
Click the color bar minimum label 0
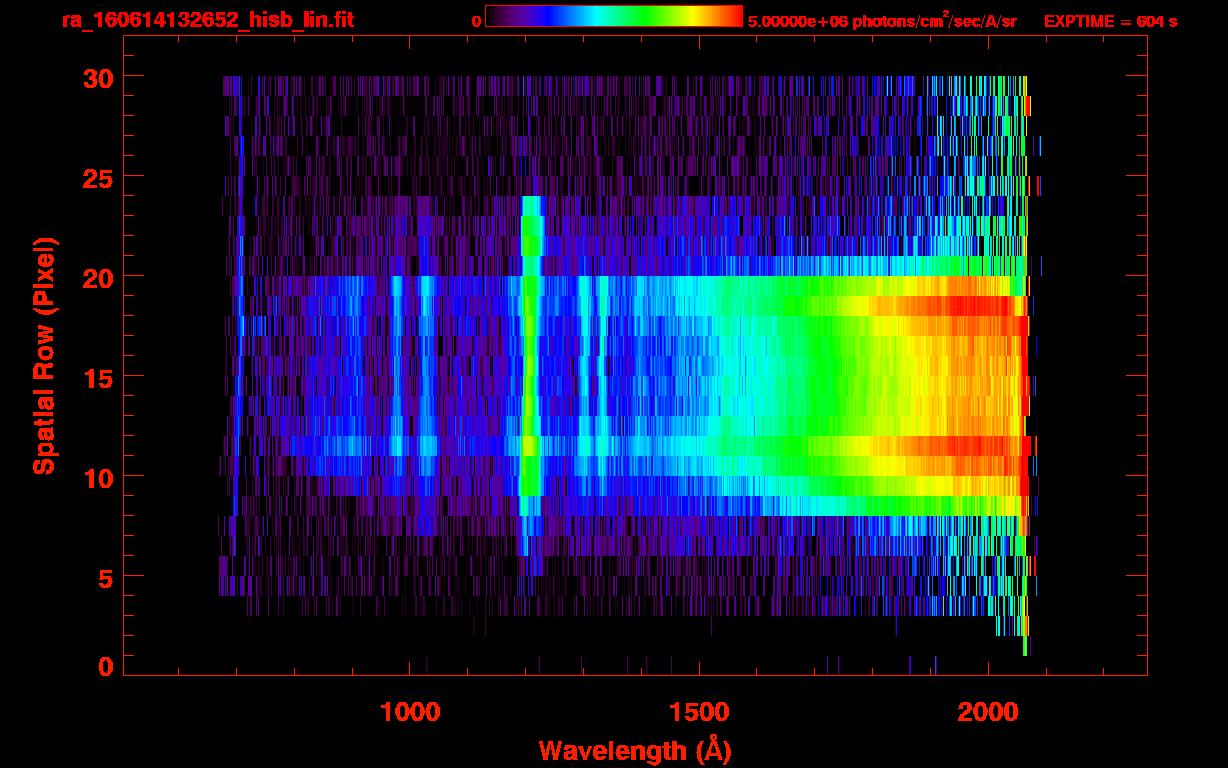pyautogui.click(x=477, y=21)
